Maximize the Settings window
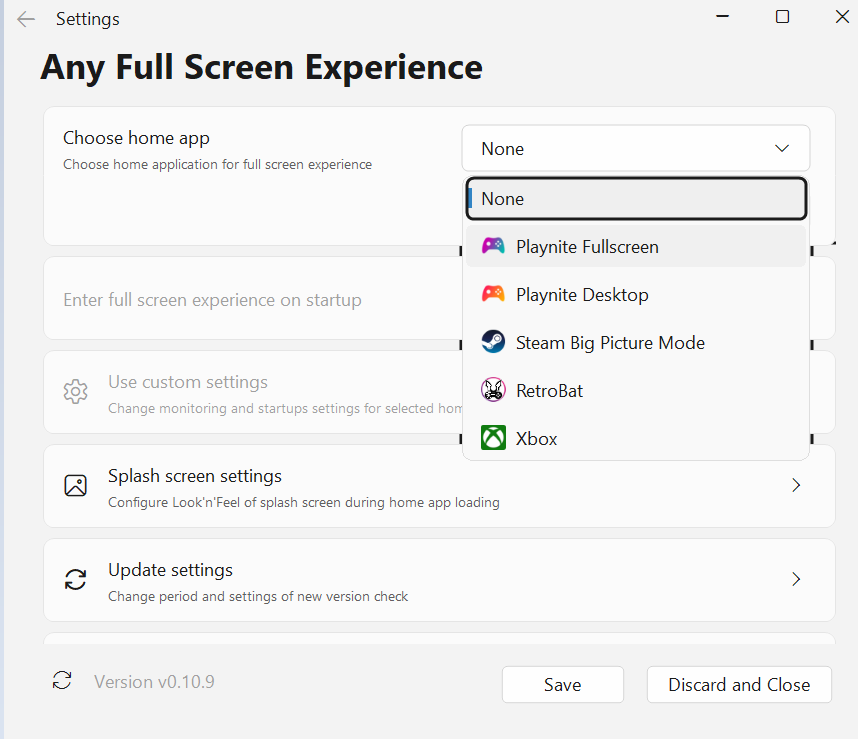 [x=782, y=16]
